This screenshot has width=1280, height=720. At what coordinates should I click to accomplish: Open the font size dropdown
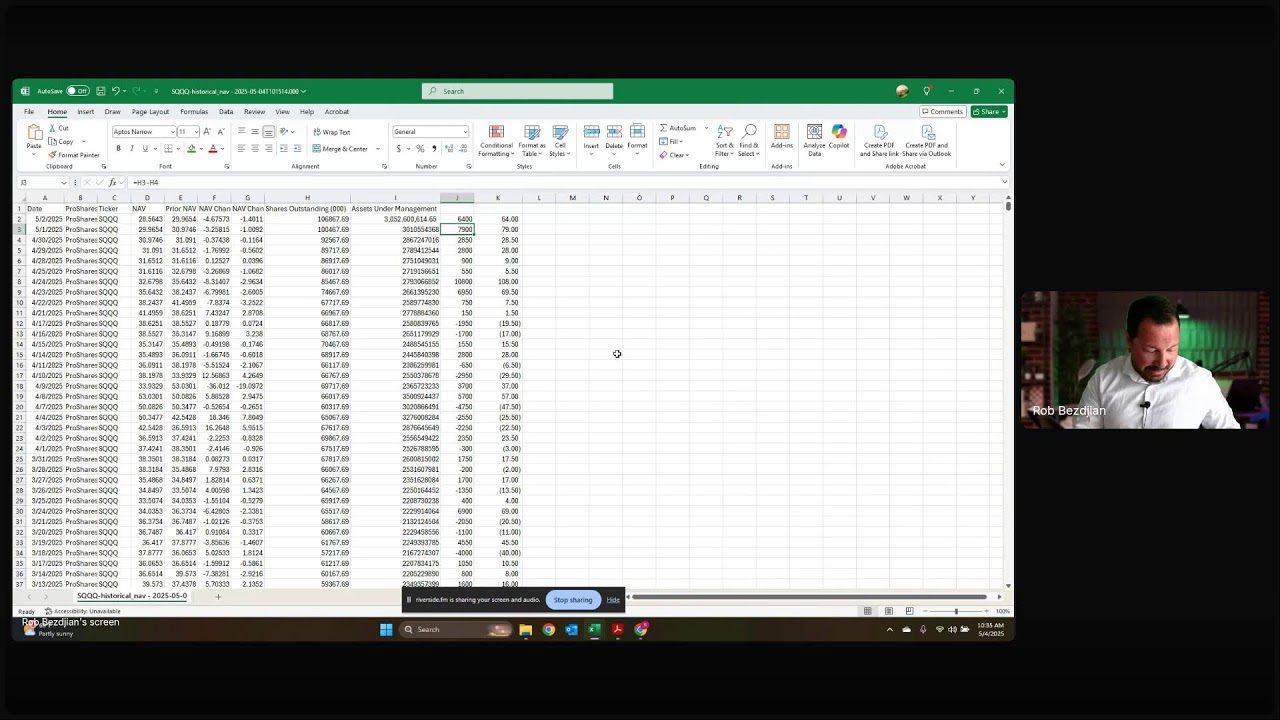(x=196, y=132)
